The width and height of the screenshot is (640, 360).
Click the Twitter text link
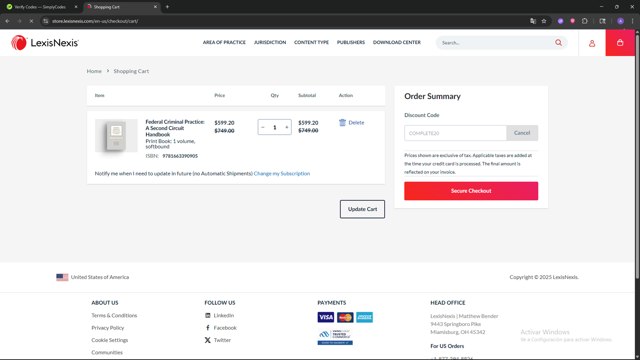pyautogui.click(x=222, y=340)
